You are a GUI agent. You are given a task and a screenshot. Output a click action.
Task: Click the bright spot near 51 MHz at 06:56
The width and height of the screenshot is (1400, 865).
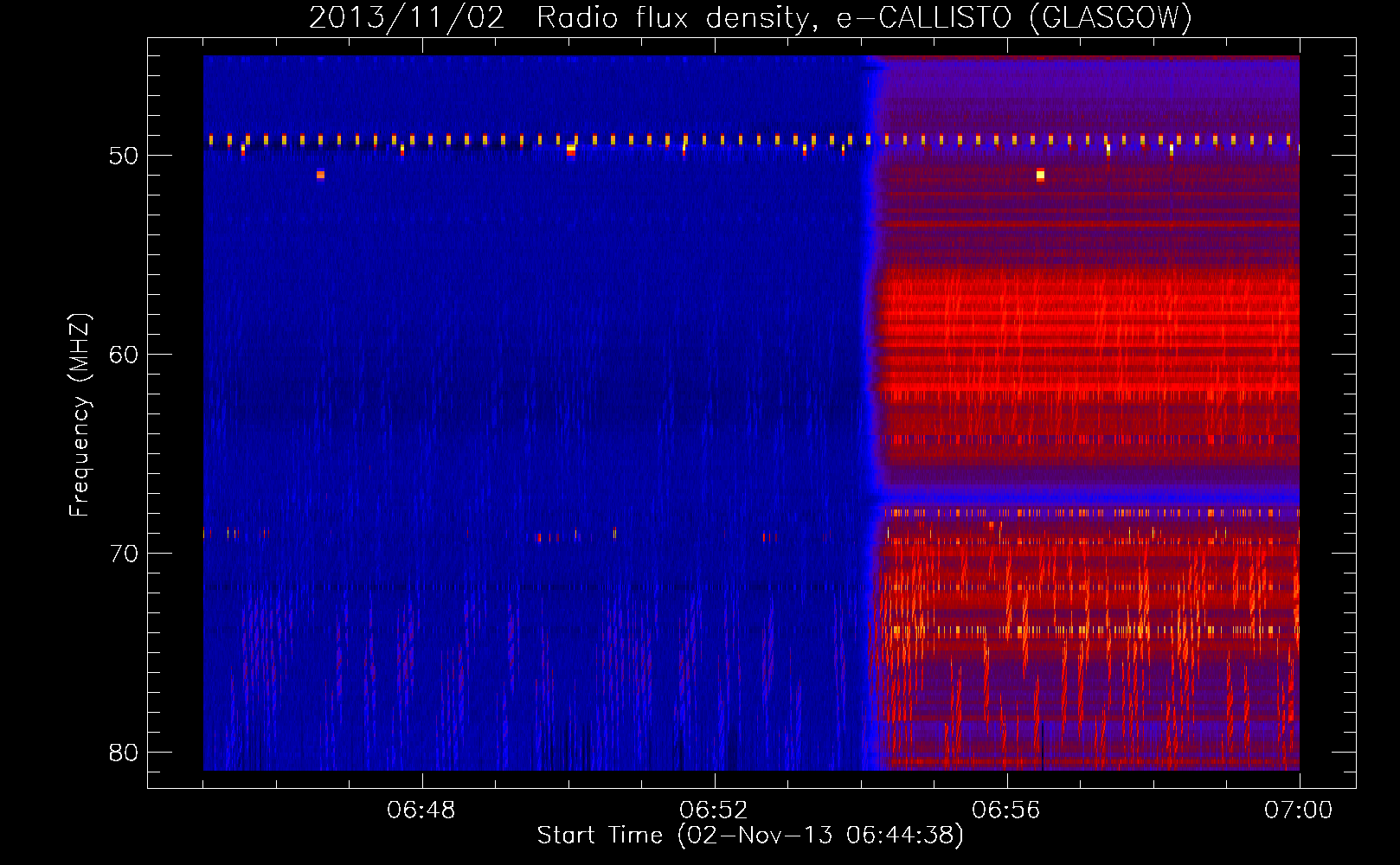tap(1040, 175)
